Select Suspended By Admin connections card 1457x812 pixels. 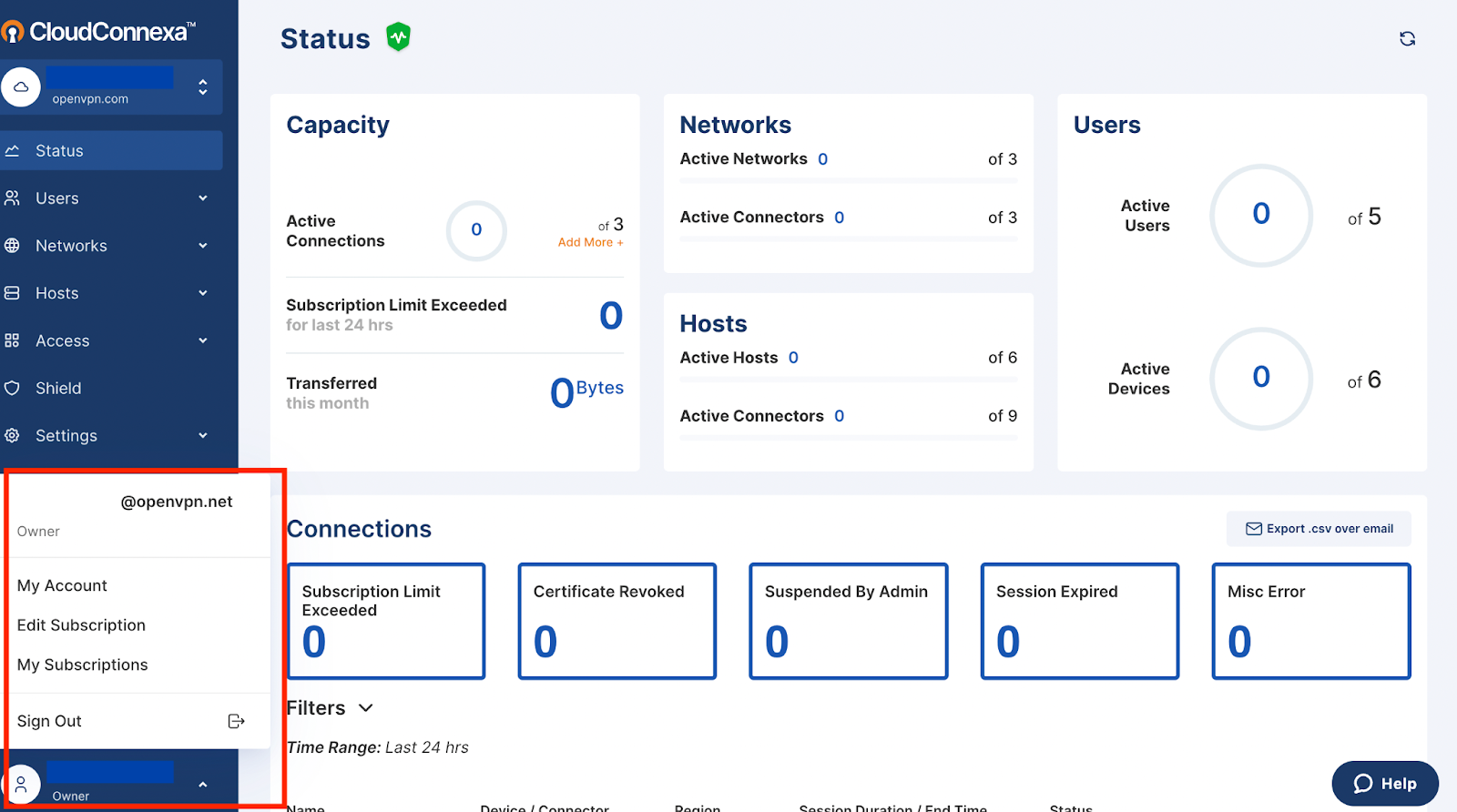pos(849,622)
